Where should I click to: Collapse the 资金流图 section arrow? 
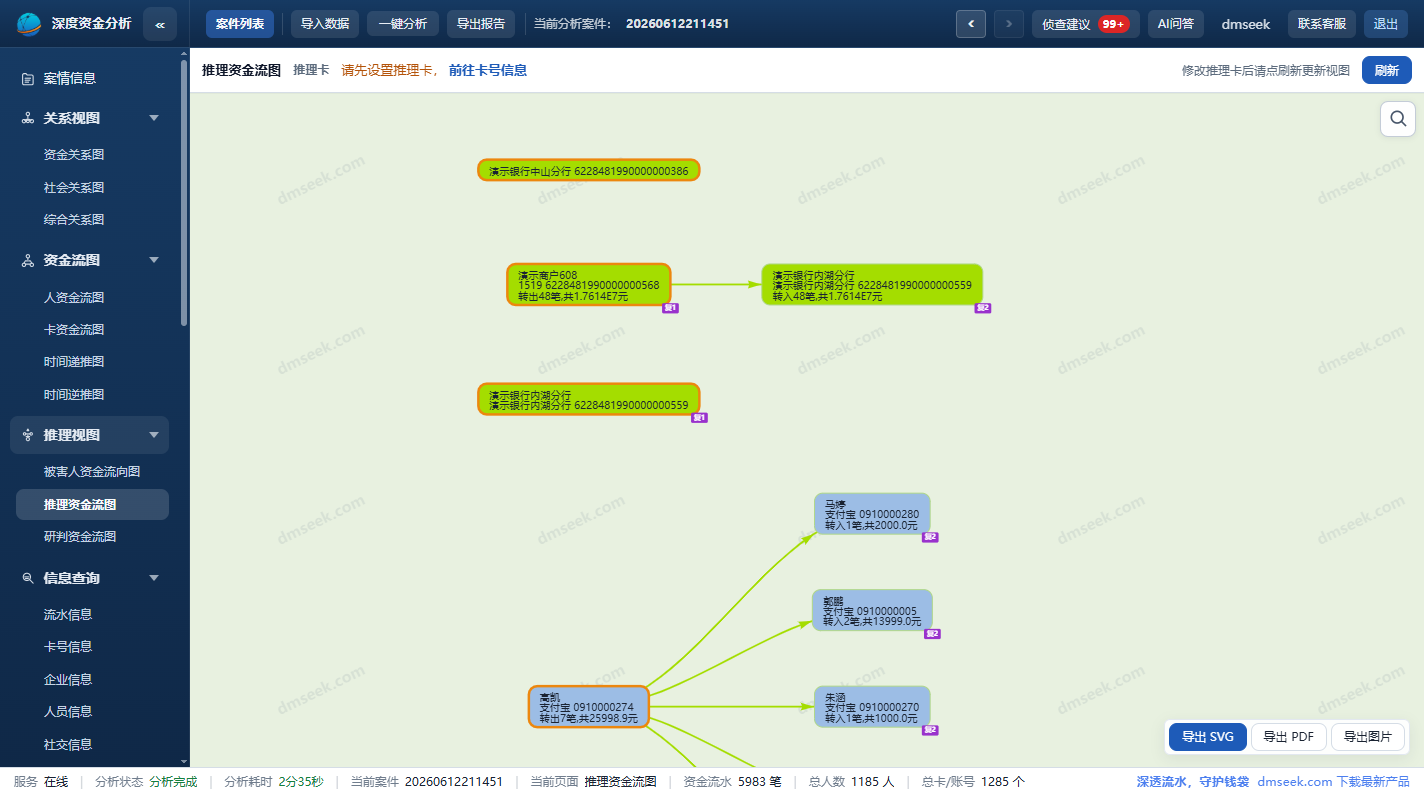pyautogui.click(x=154, y=260)
